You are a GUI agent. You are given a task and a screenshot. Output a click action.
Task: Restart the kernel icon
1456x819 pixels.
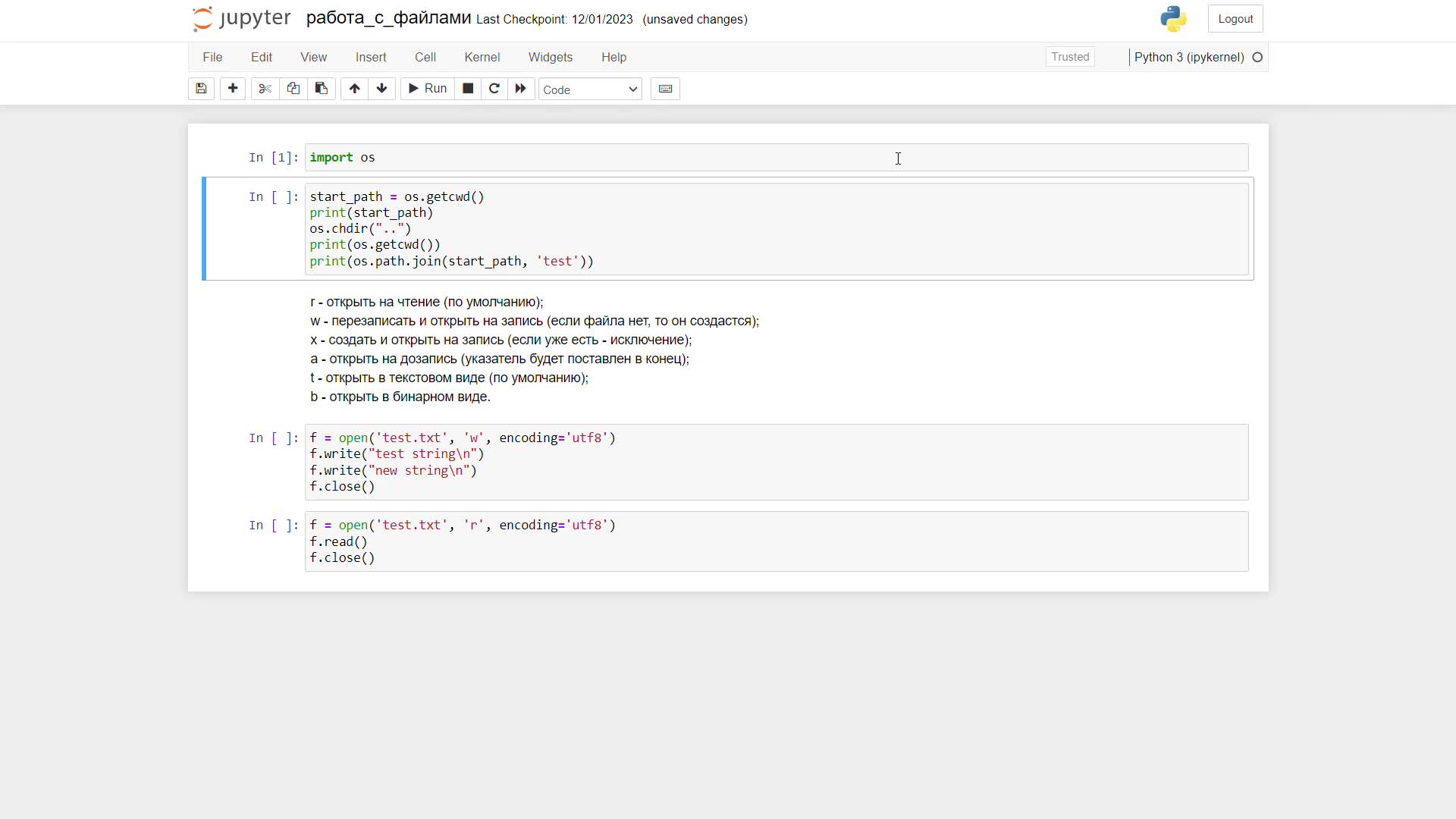point(494,89)
